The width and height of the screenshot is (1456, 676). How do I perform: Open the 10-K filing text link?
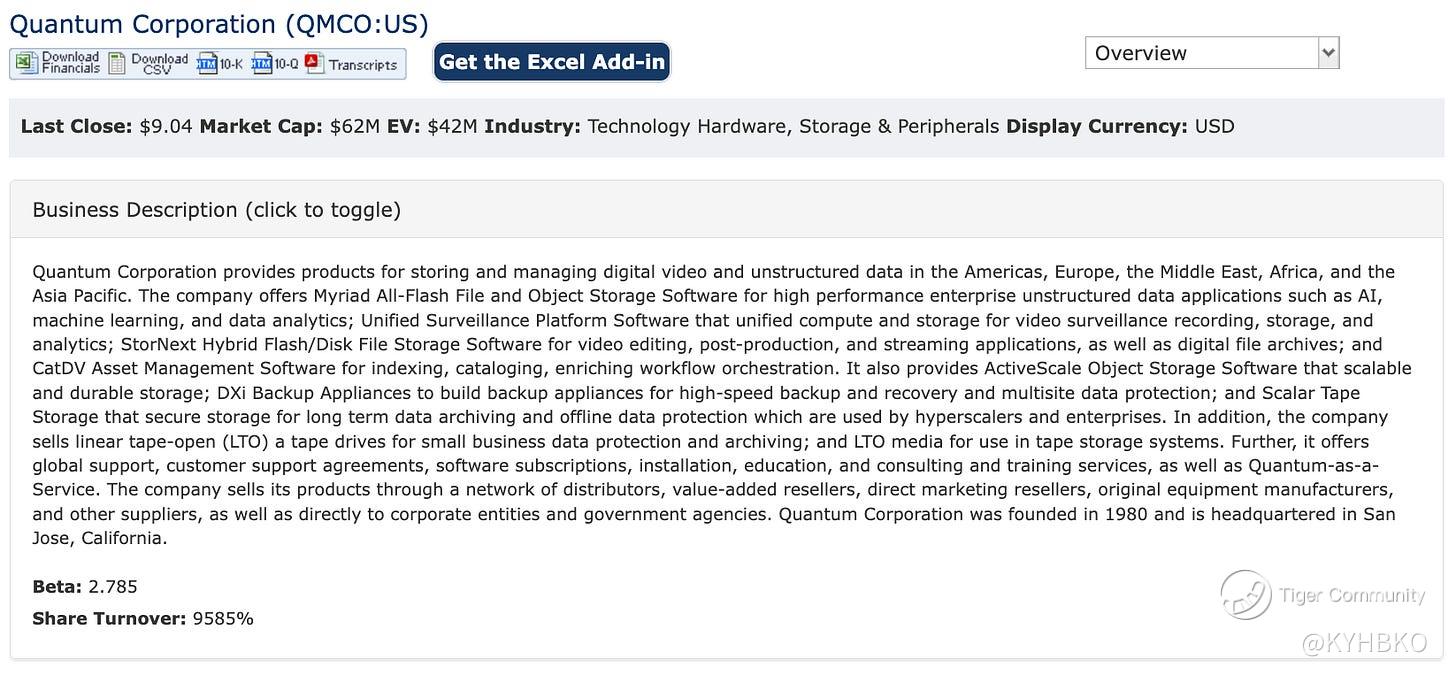[231, 64]
